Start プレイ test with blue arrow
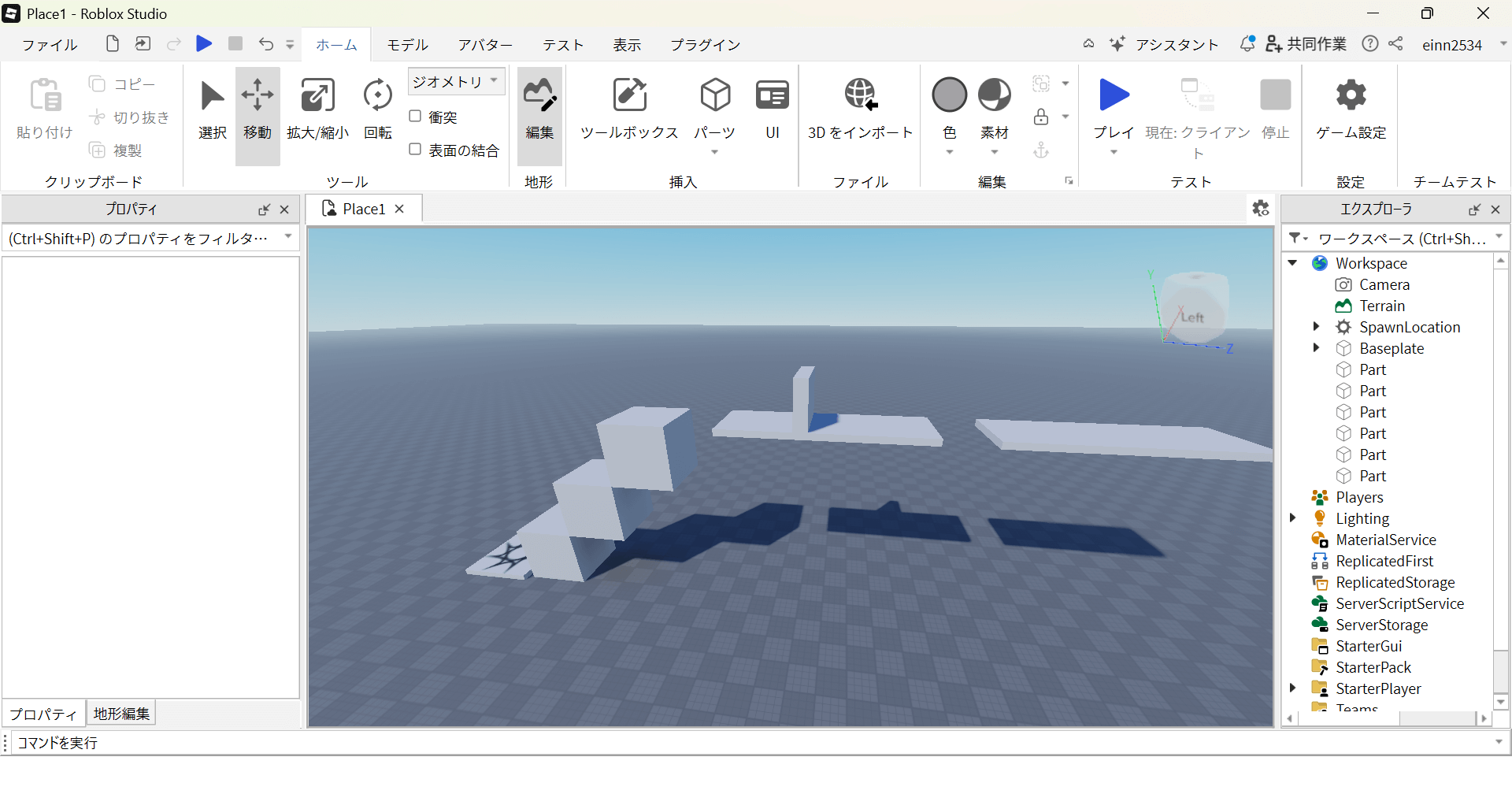The image size is (1512, 794). click(x=1114, y=95)
